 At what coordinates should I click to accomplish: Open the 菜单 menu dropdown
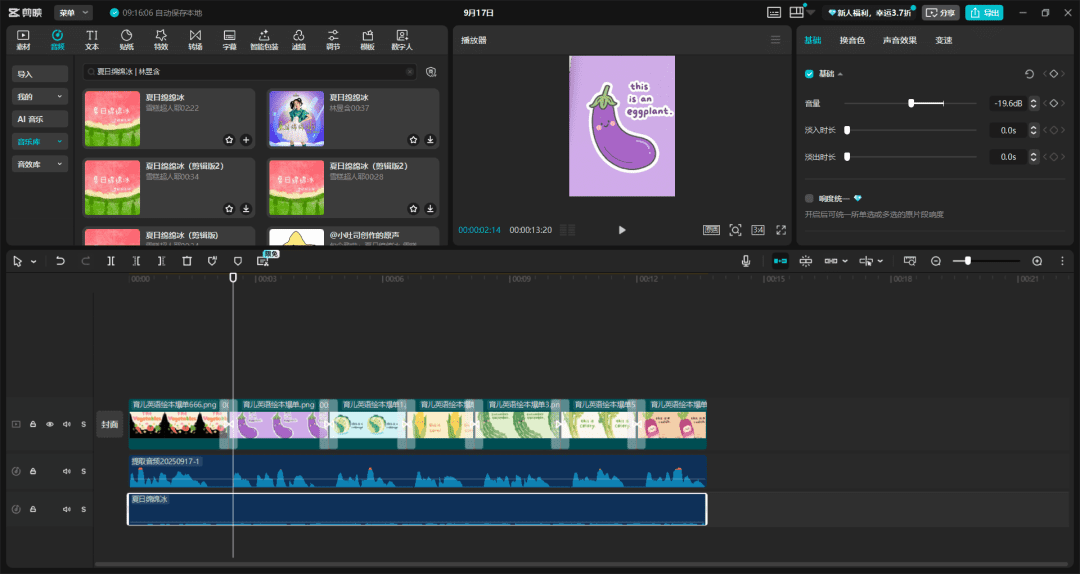73,12
